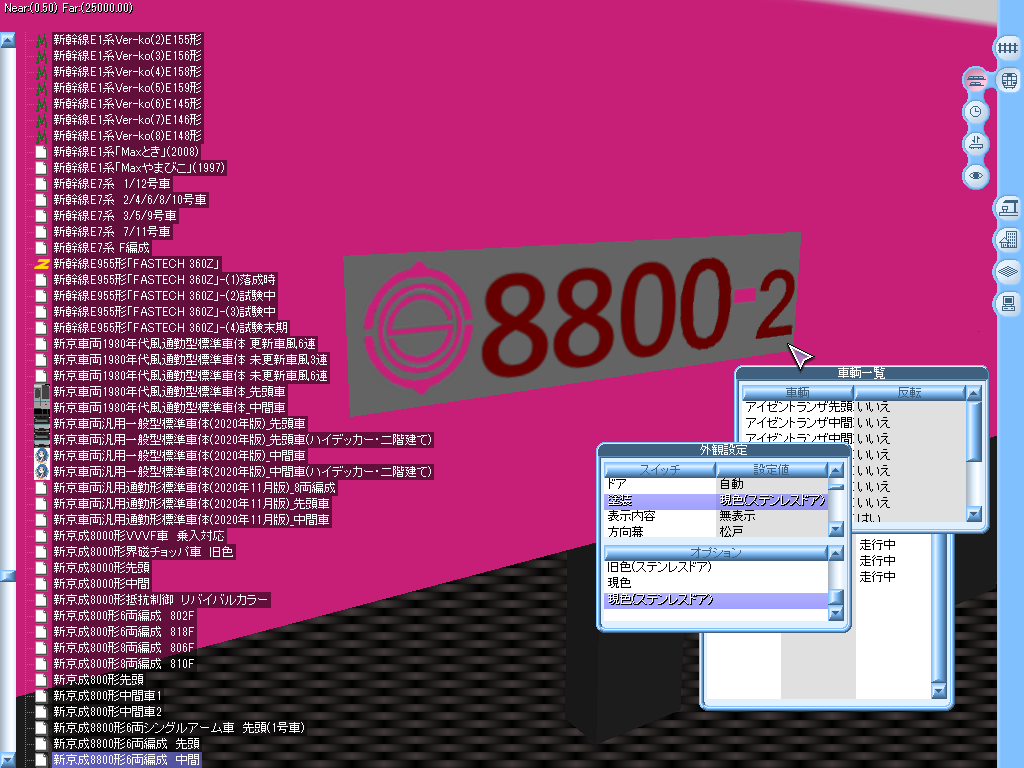
Task: Click the オプション header in 外観設定
Action: [x=716, y=552]
